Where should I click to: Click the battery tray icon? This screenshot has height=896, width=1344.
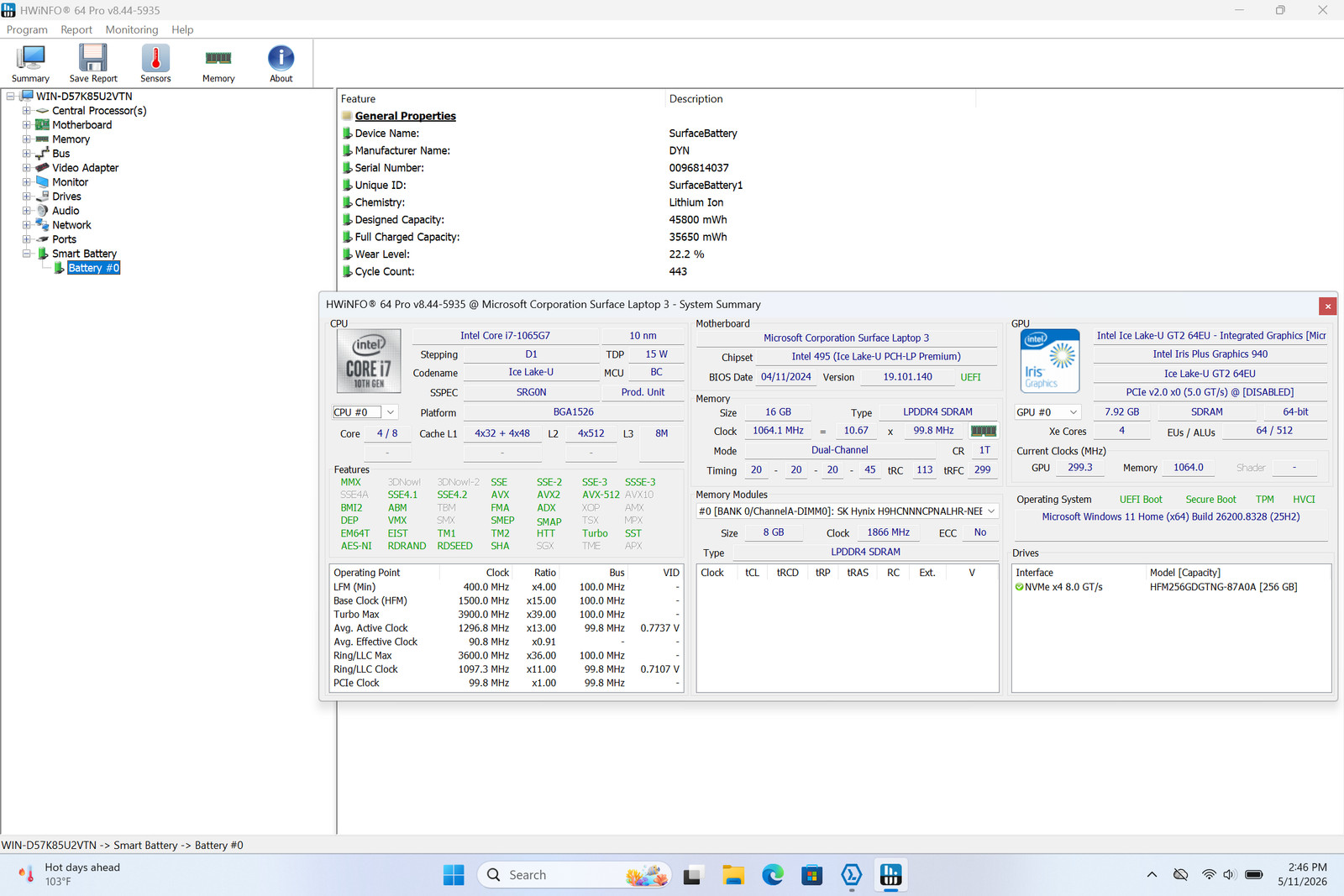(1254, 875)
